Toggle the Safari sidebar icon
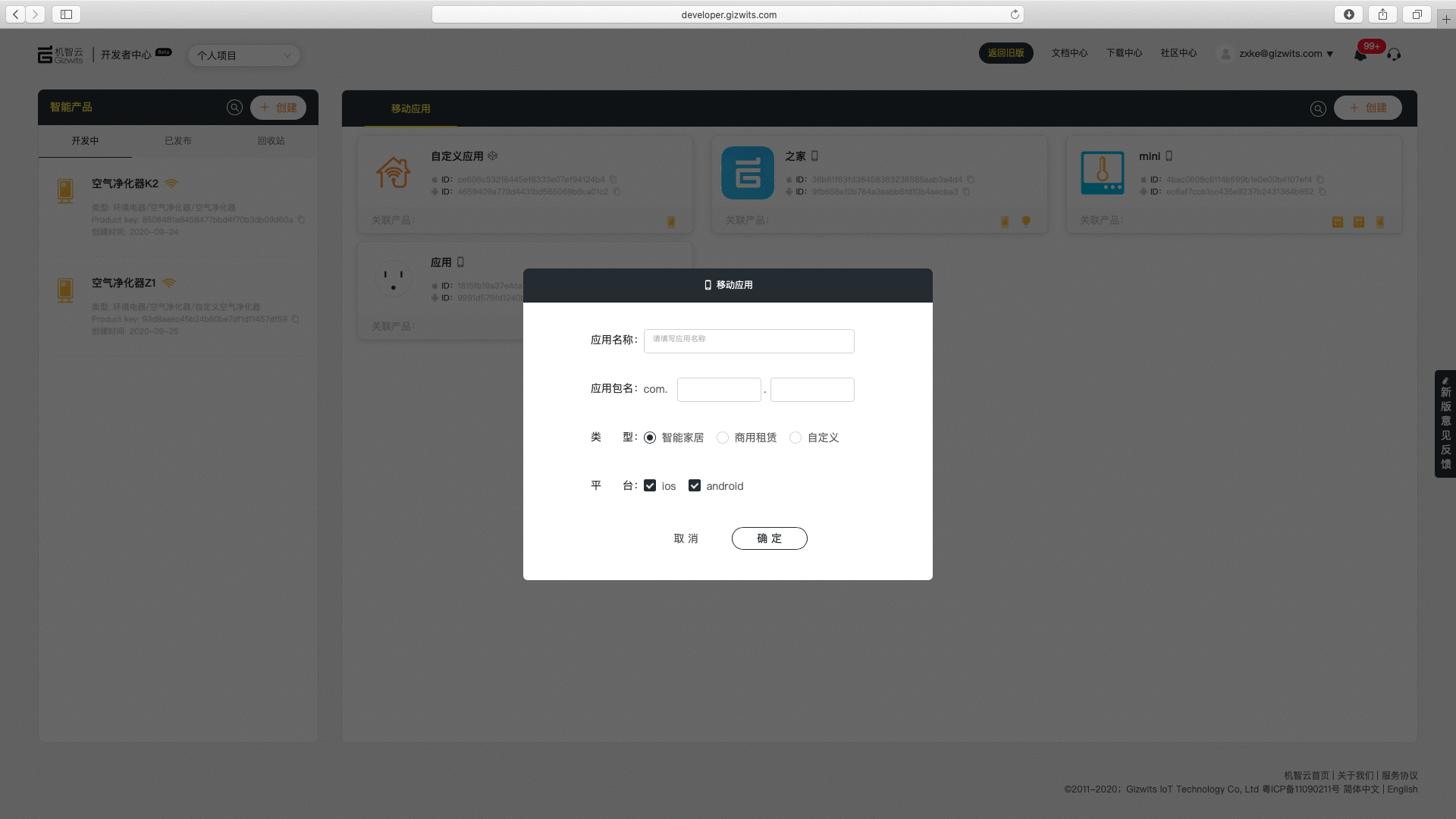This screenshot has height=819, width=1456. pos(66,14)
